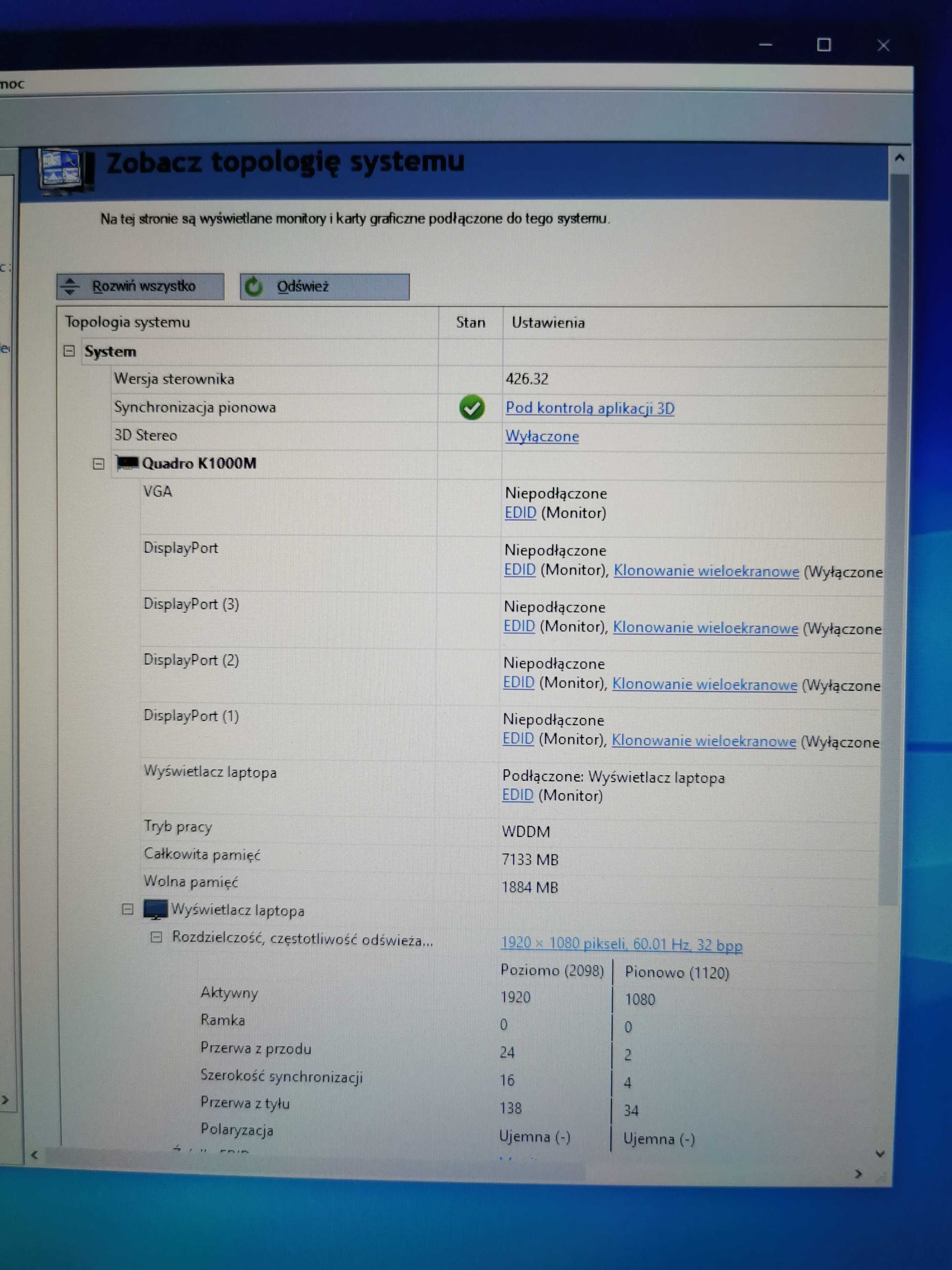Click the vertical scrollbar up arrow
This screenshot has height=1270, width=952.
click(899, 157)
